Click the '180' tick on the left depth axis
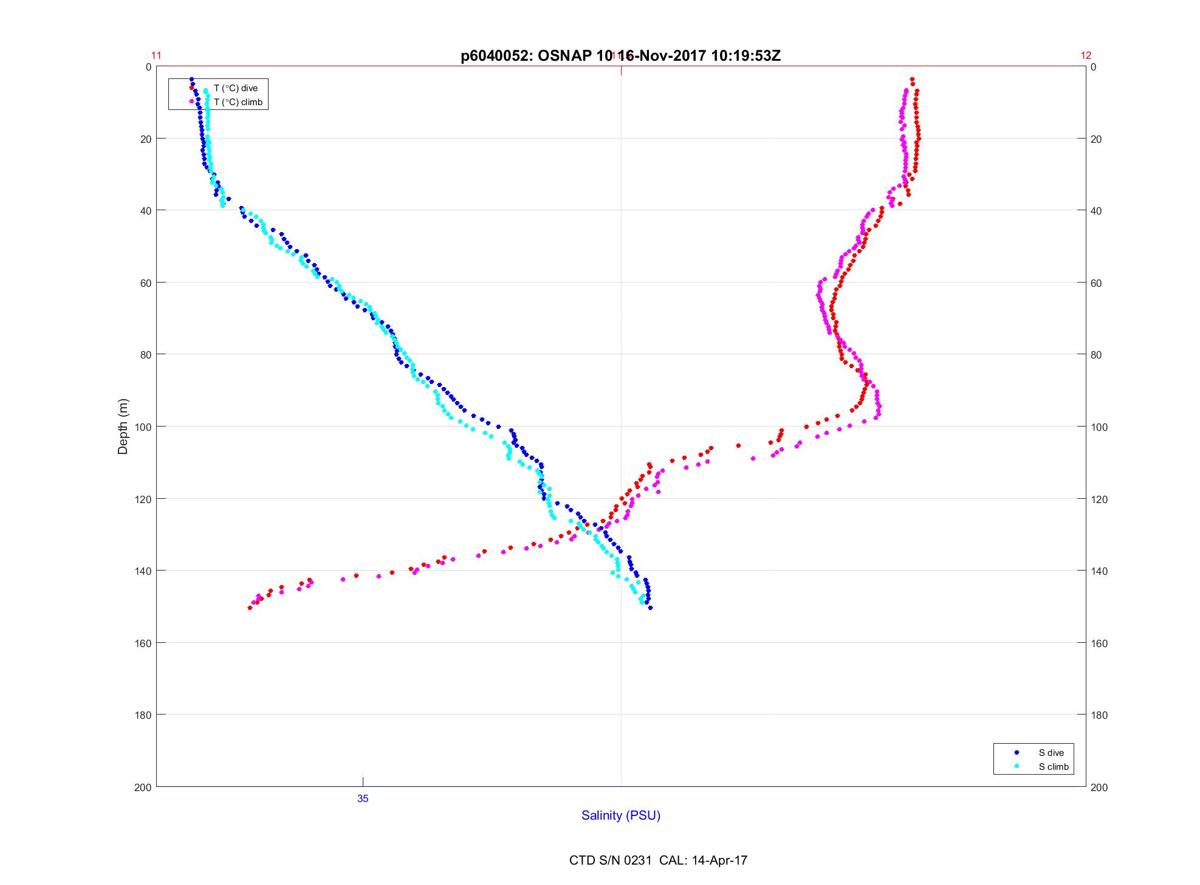Screen dimensions: 1200x885 tap(143, 715)
